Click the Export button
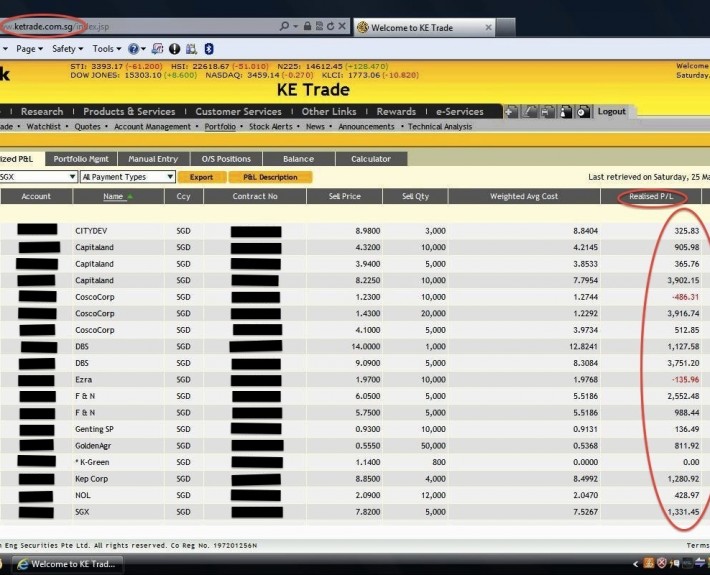This screenshot has width=710, height=575. coord(202,177)
